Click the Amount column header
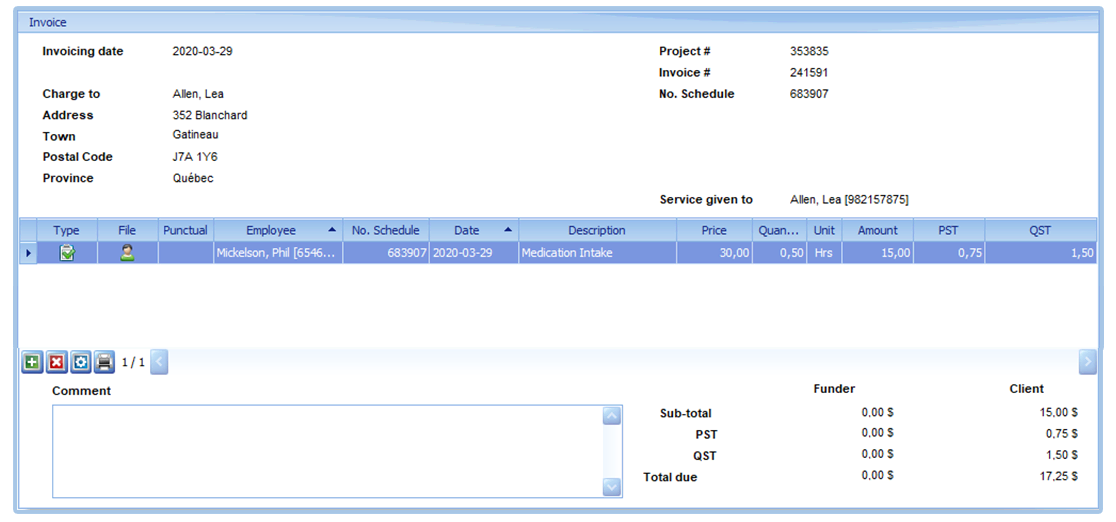 tap(878, 230)
